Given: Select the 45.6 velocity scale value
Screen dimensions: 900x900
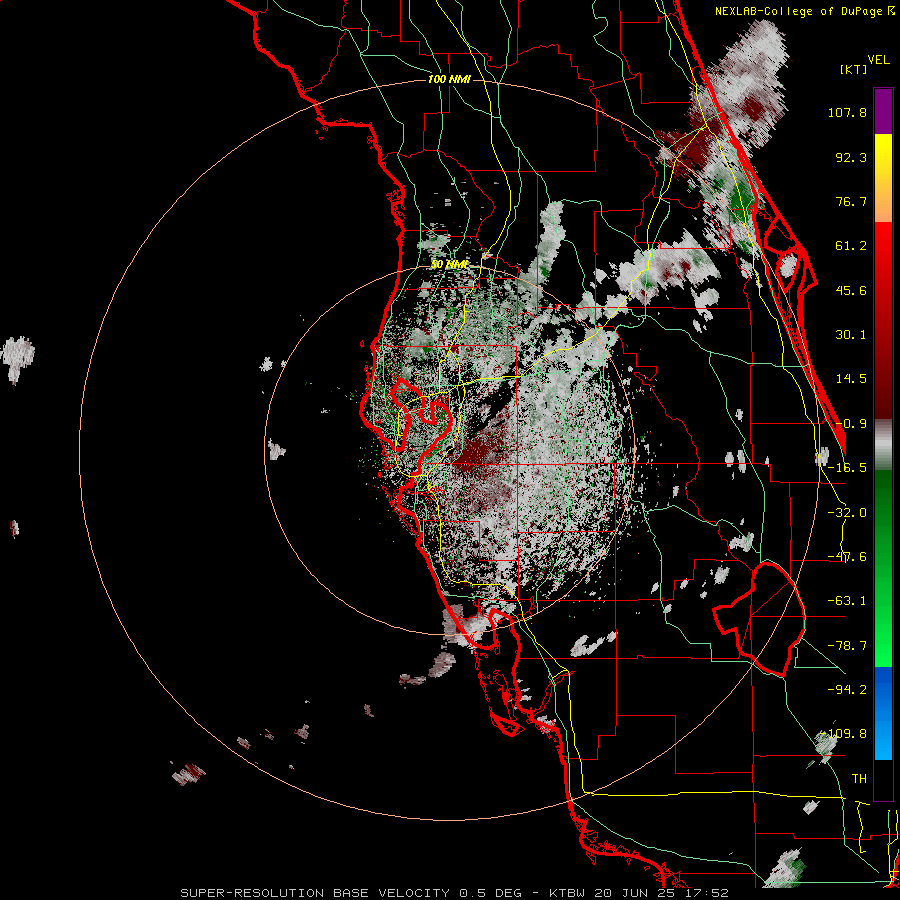Looking at the screenshot, I should point(851,290).
